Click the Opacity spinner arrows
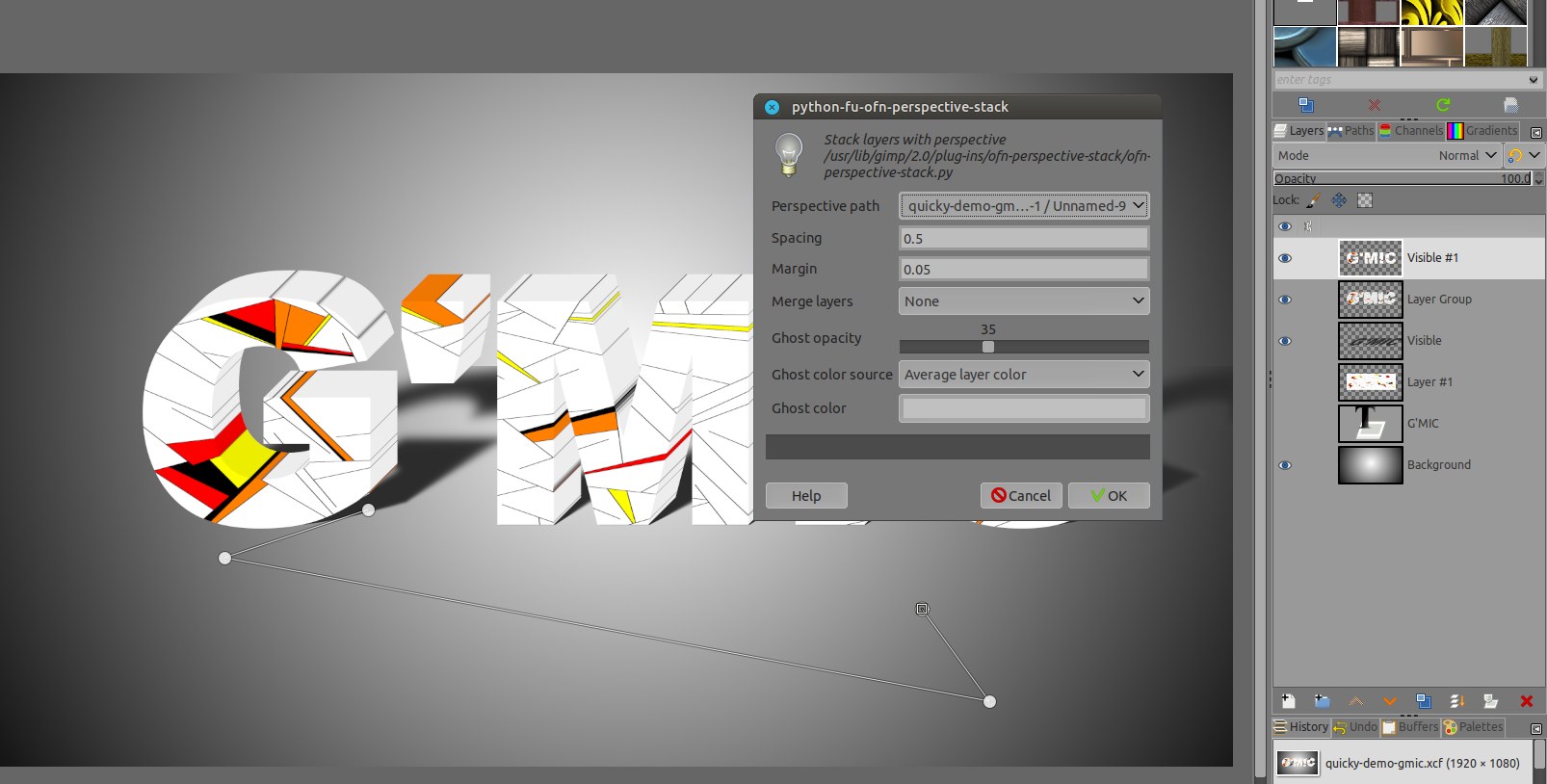The height and width of the screenshot is (784, 1547). click(1538, 178)
